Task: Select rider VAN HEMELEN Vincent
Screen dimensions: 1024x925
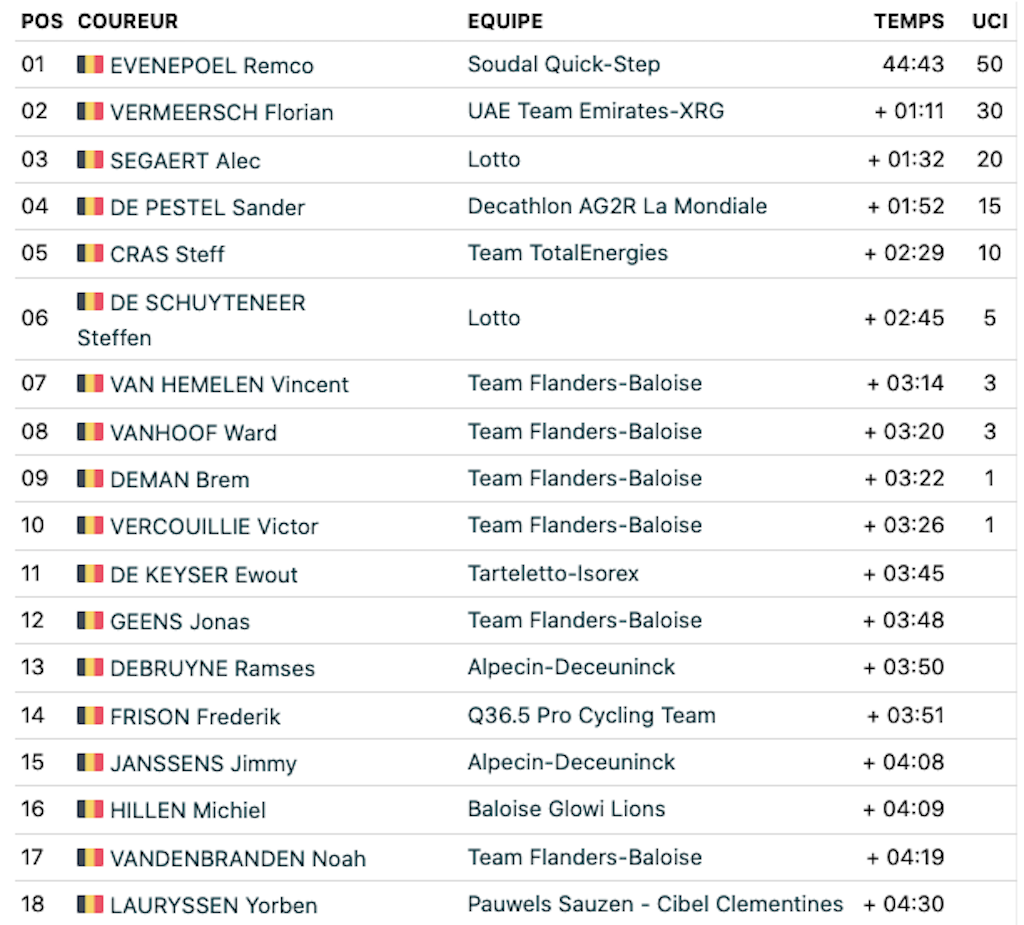Action: point(229,384)
